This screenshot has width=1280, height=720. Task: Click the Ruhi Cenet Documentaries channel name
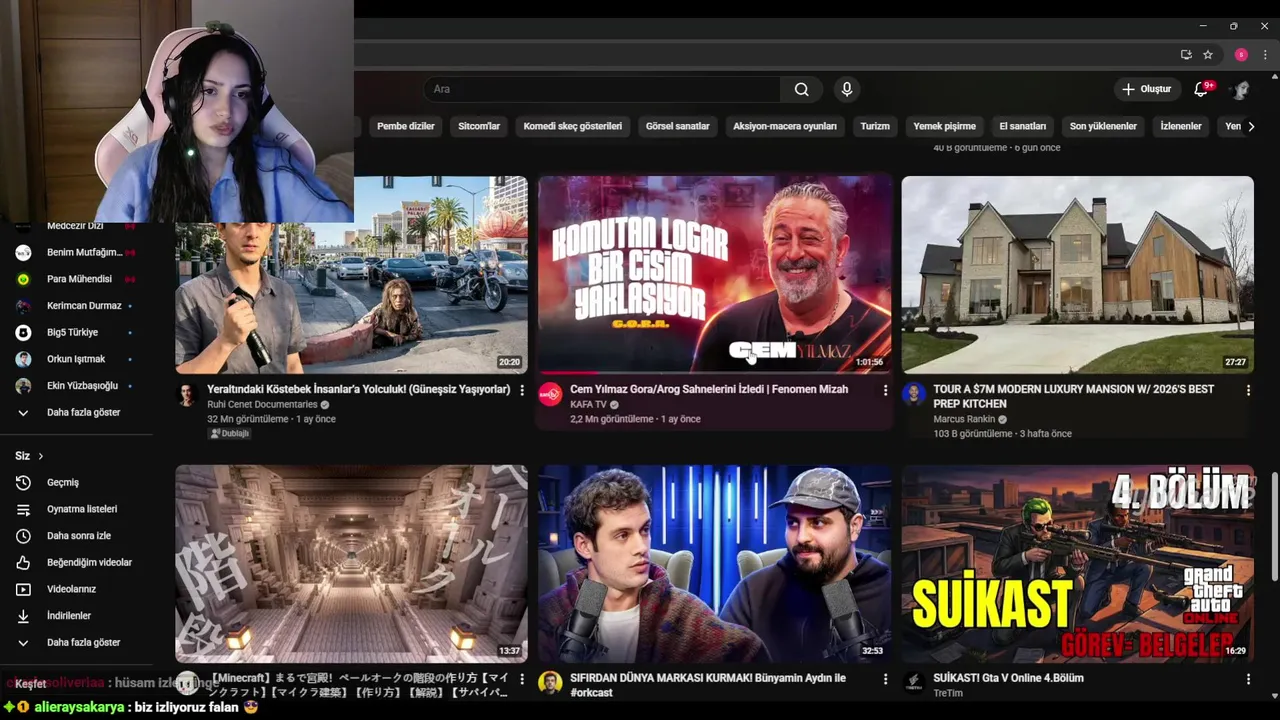[x=262, y=405]
